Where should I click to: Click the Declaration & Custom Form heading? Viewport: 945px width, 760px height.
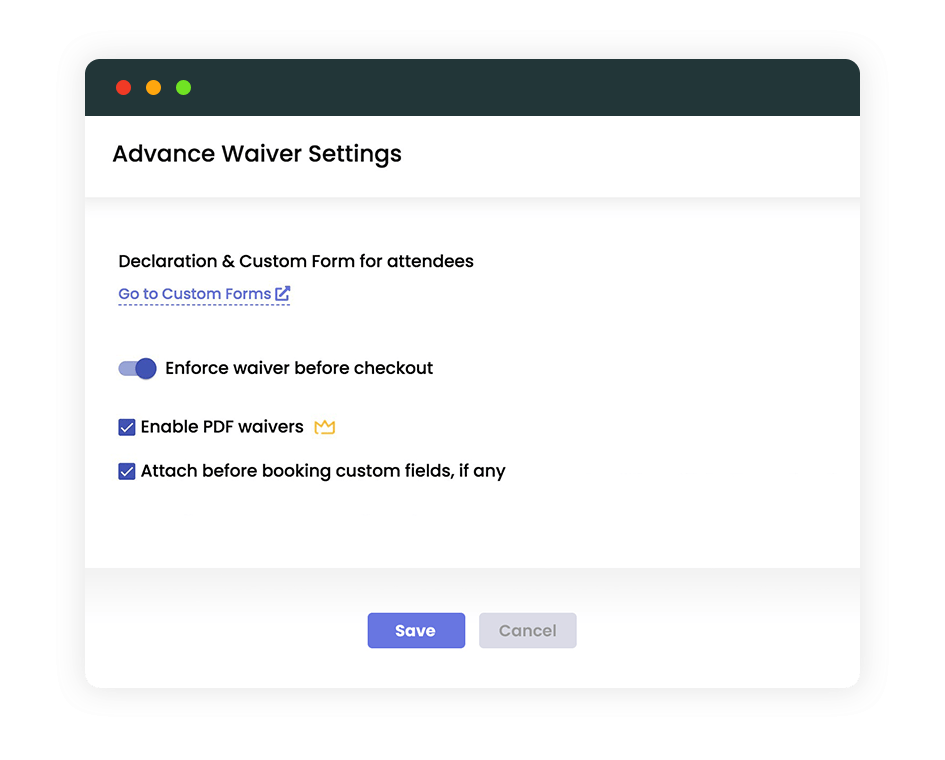(x=296, y=261)
